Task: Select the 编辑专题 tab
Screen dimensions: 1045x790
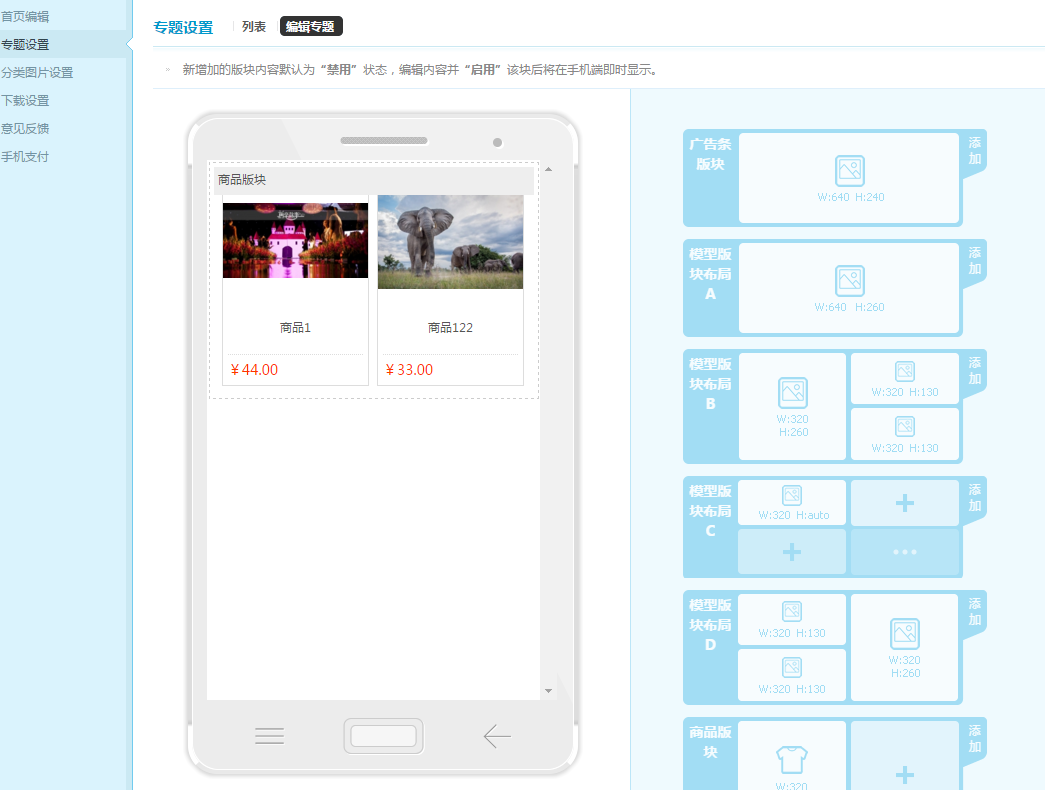Action: [311, 27]
